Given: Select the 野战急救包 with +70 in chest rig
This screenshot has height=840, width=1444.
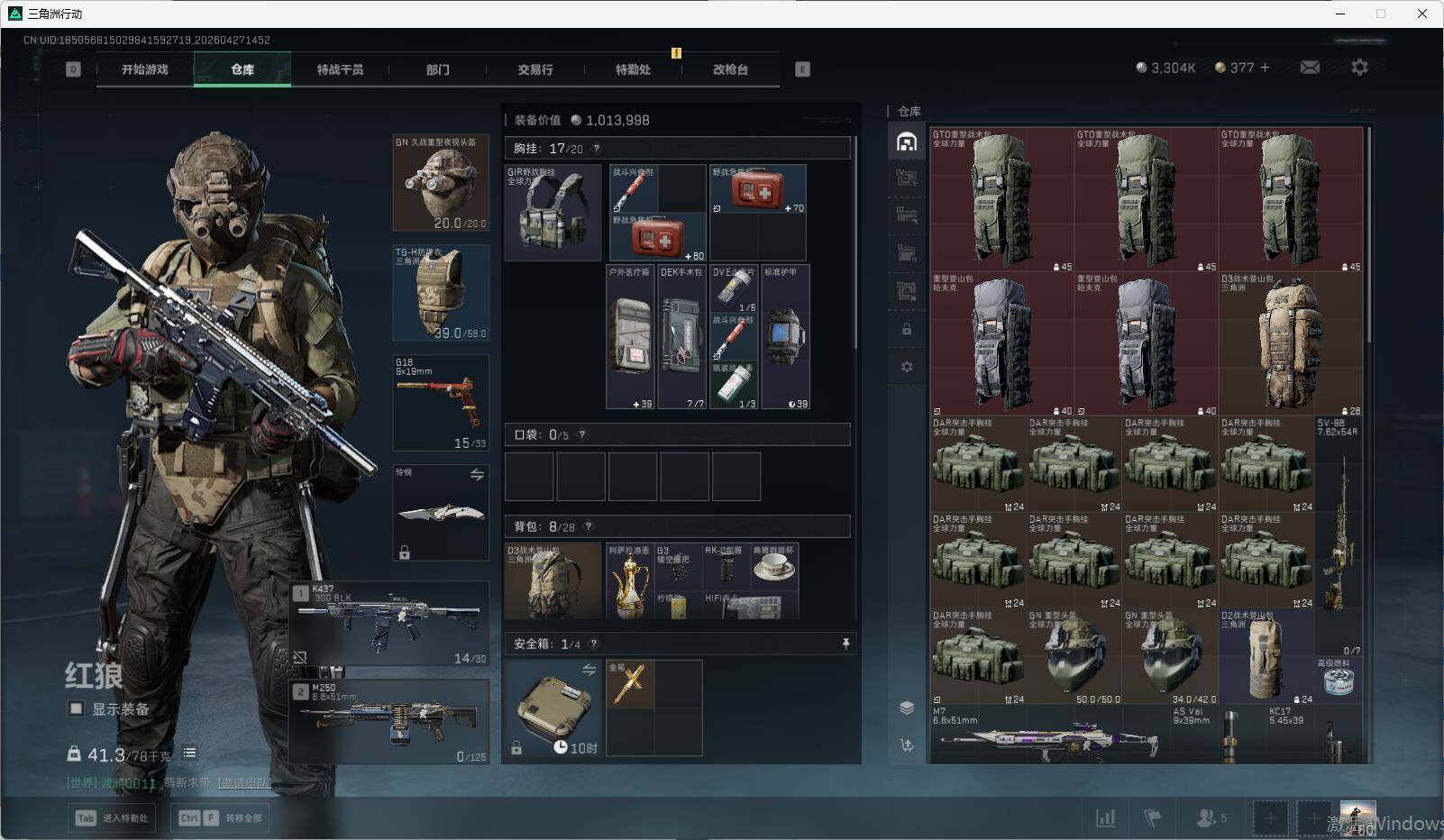Looking at the screenshot, I should pos(757,189).
